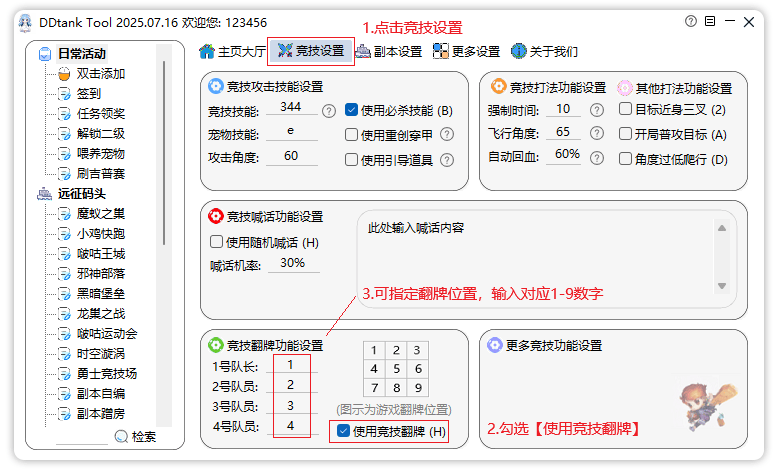This screenshot has width=777, height=473.
Task: Open the 副本设置 tab
Action: pyautogui.click(x=388, y=52)
